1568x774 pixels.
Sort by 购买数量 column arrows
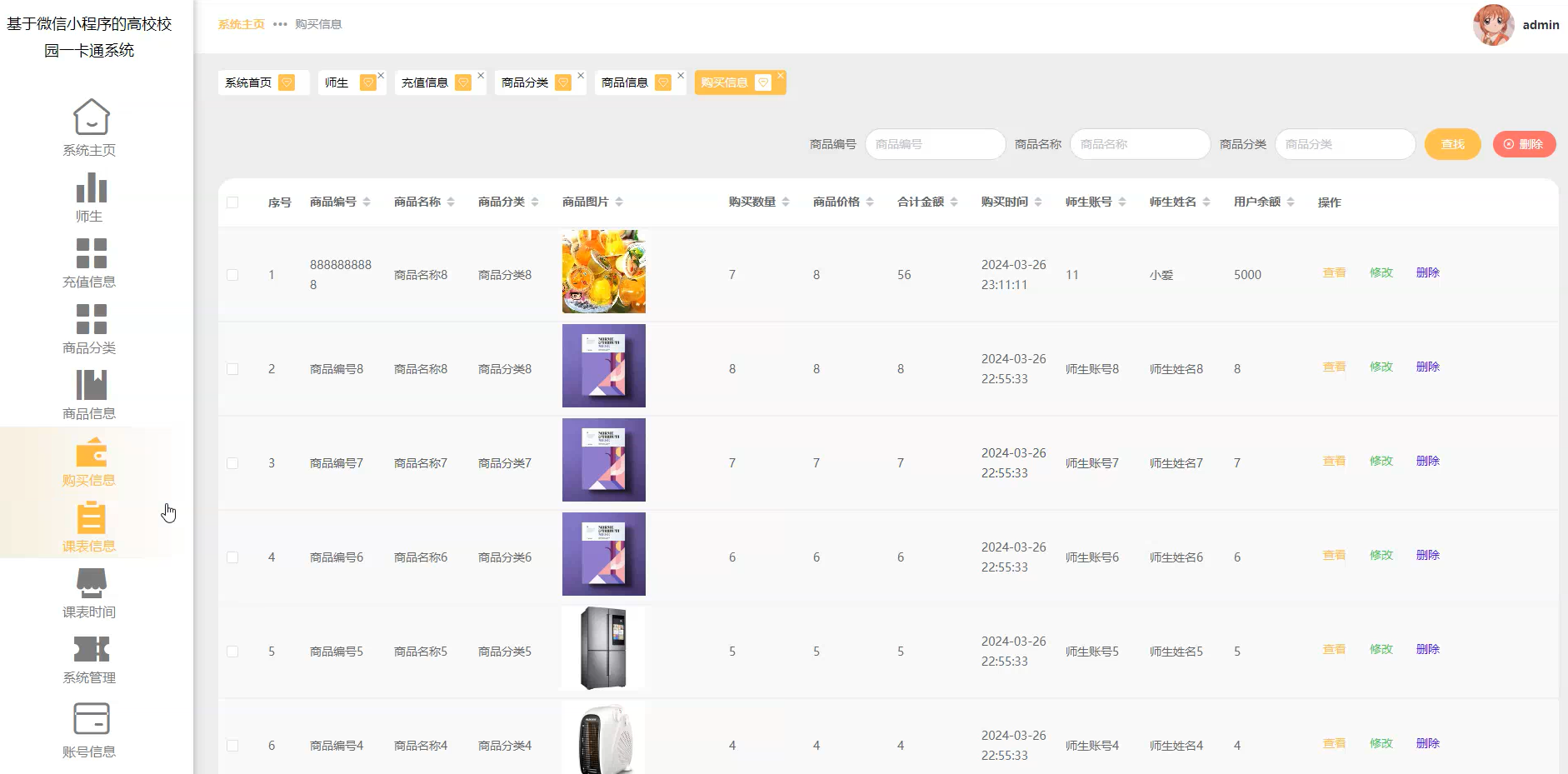786,202
